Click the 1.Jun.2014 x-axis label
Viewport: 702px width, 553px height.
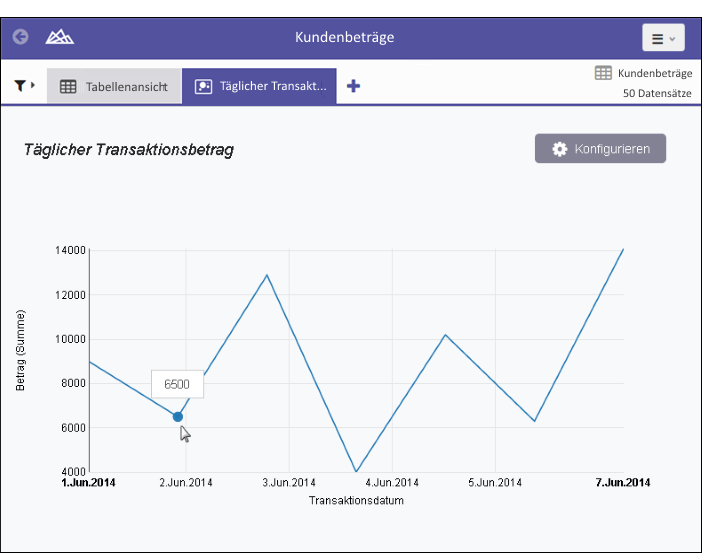[x=89, y=483]
